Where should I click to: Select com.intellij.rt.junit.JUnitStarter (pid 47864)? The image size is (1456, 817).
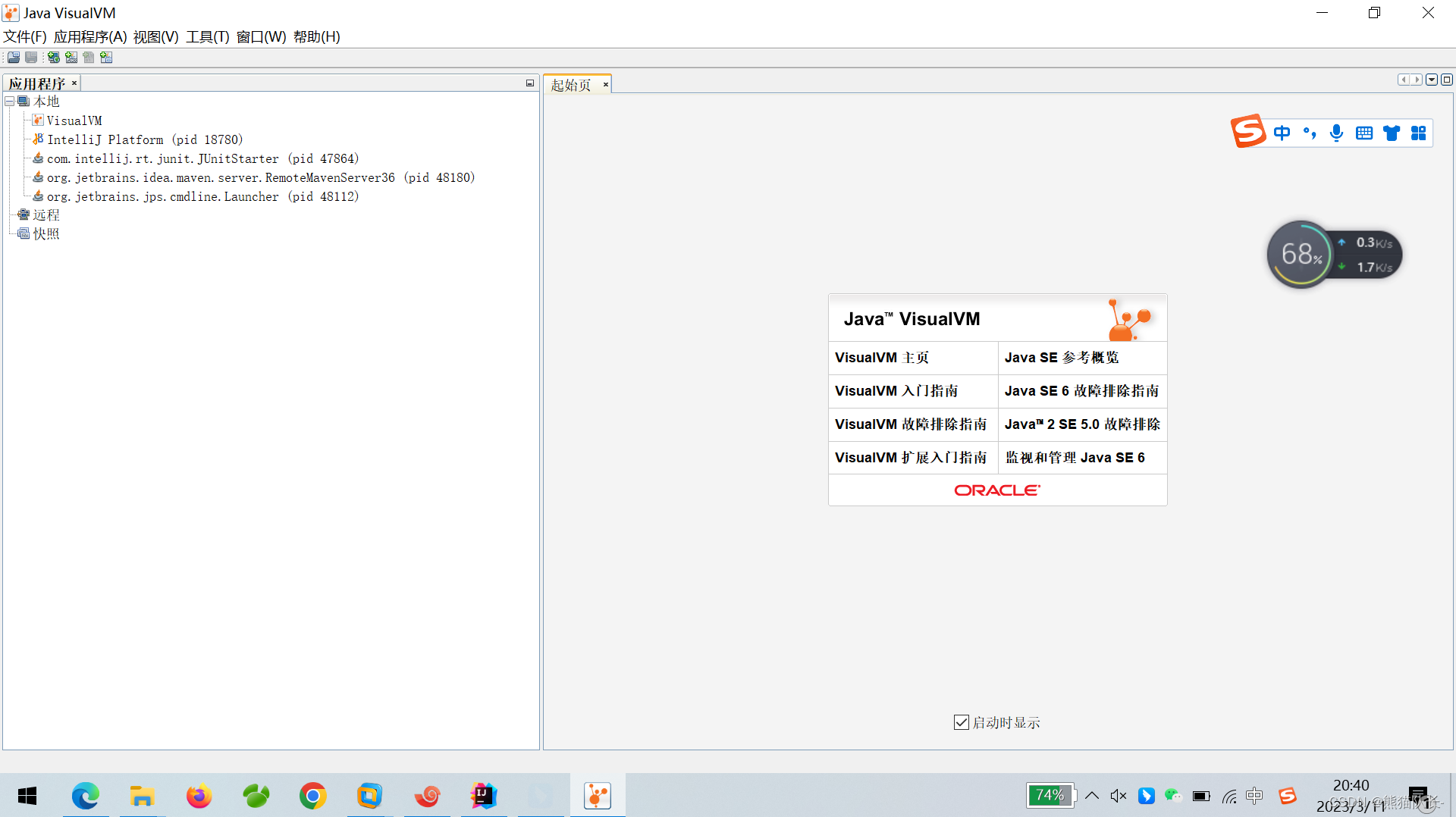(202, 158)
